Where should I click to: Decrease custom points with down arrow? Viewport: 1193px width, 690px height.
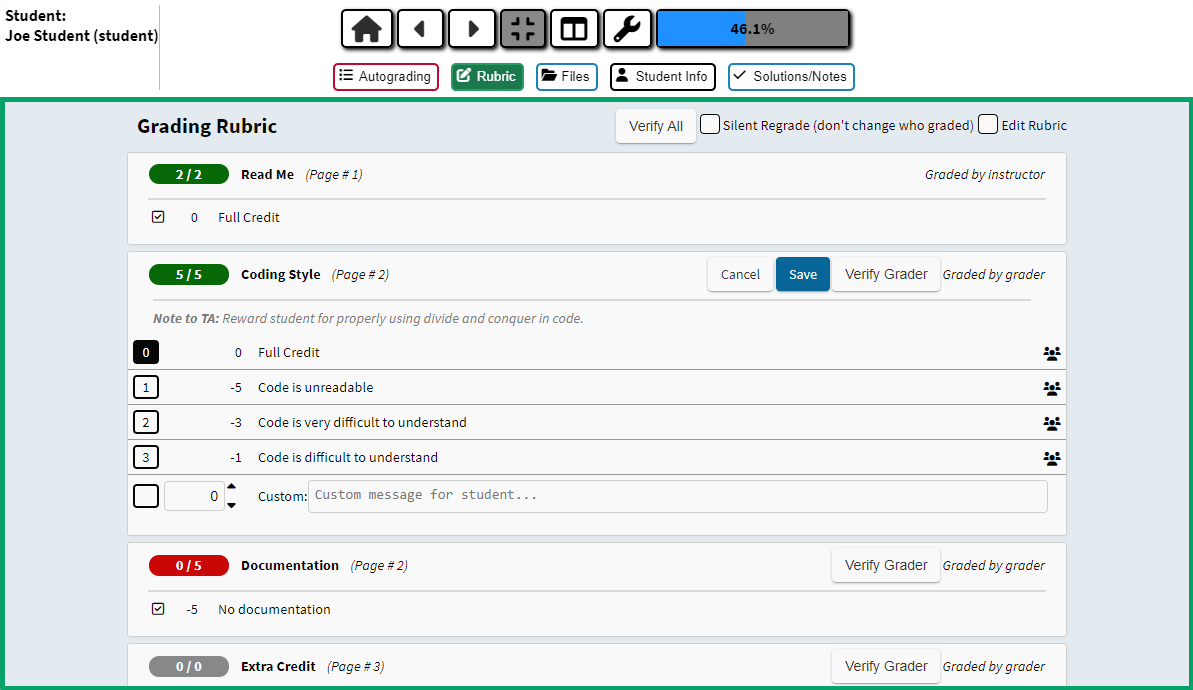tap(231, 505)
